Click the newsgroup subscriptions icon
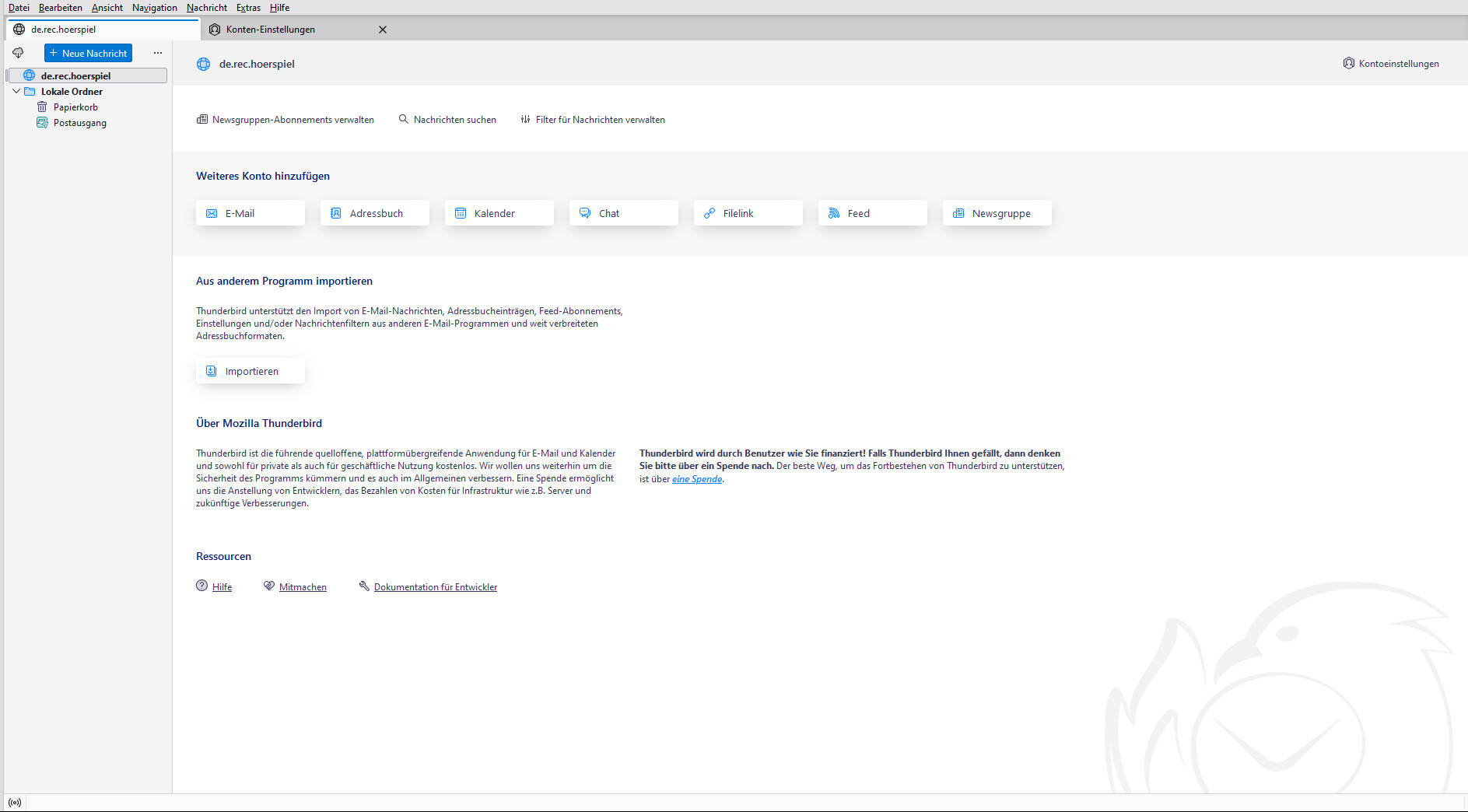Image resolution: width=1468 pixels, height=812 pixels. [202, 120]
